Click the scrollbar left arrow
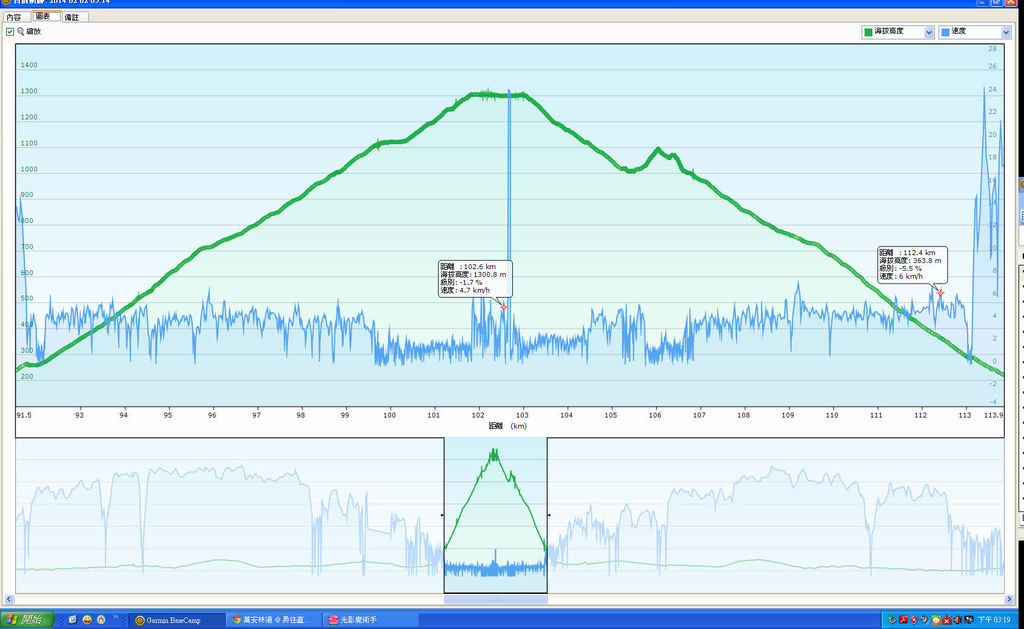Image resolution: width=1024 pixels, height=629 pixels. pyautogui.click(x=8, y=599)
